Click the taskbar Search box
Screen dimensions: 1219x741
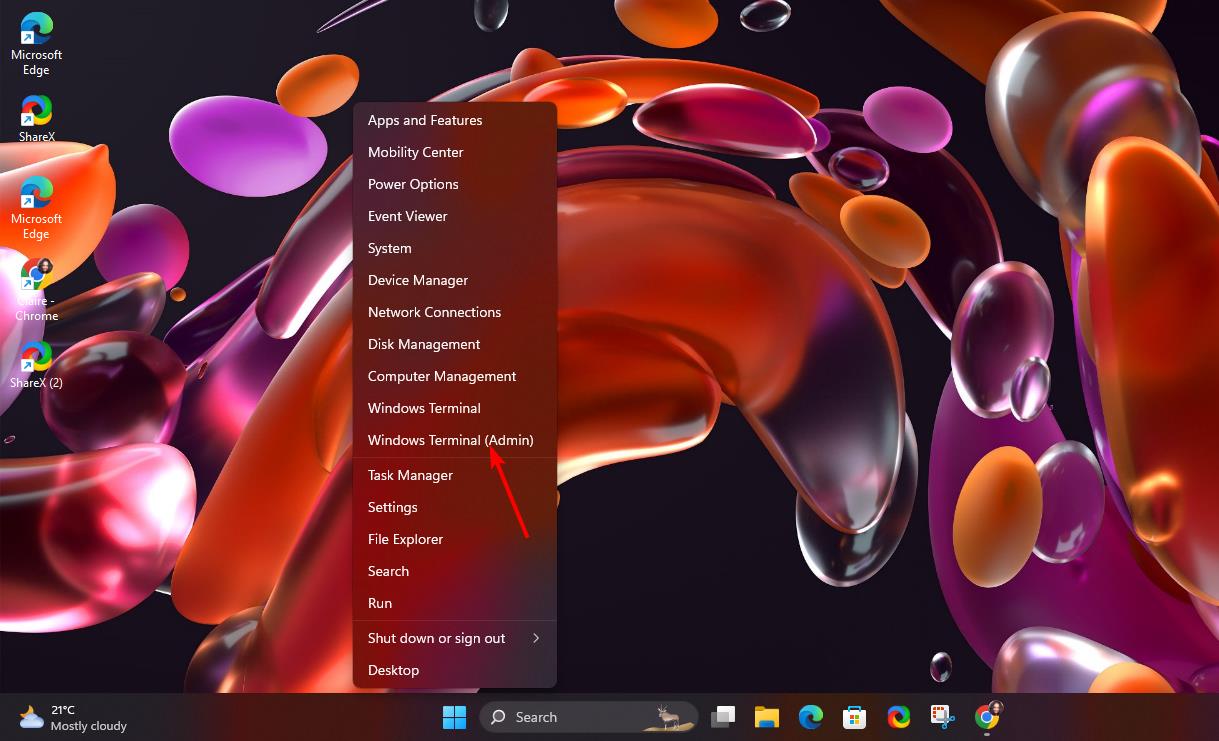[x=588, y=717]
